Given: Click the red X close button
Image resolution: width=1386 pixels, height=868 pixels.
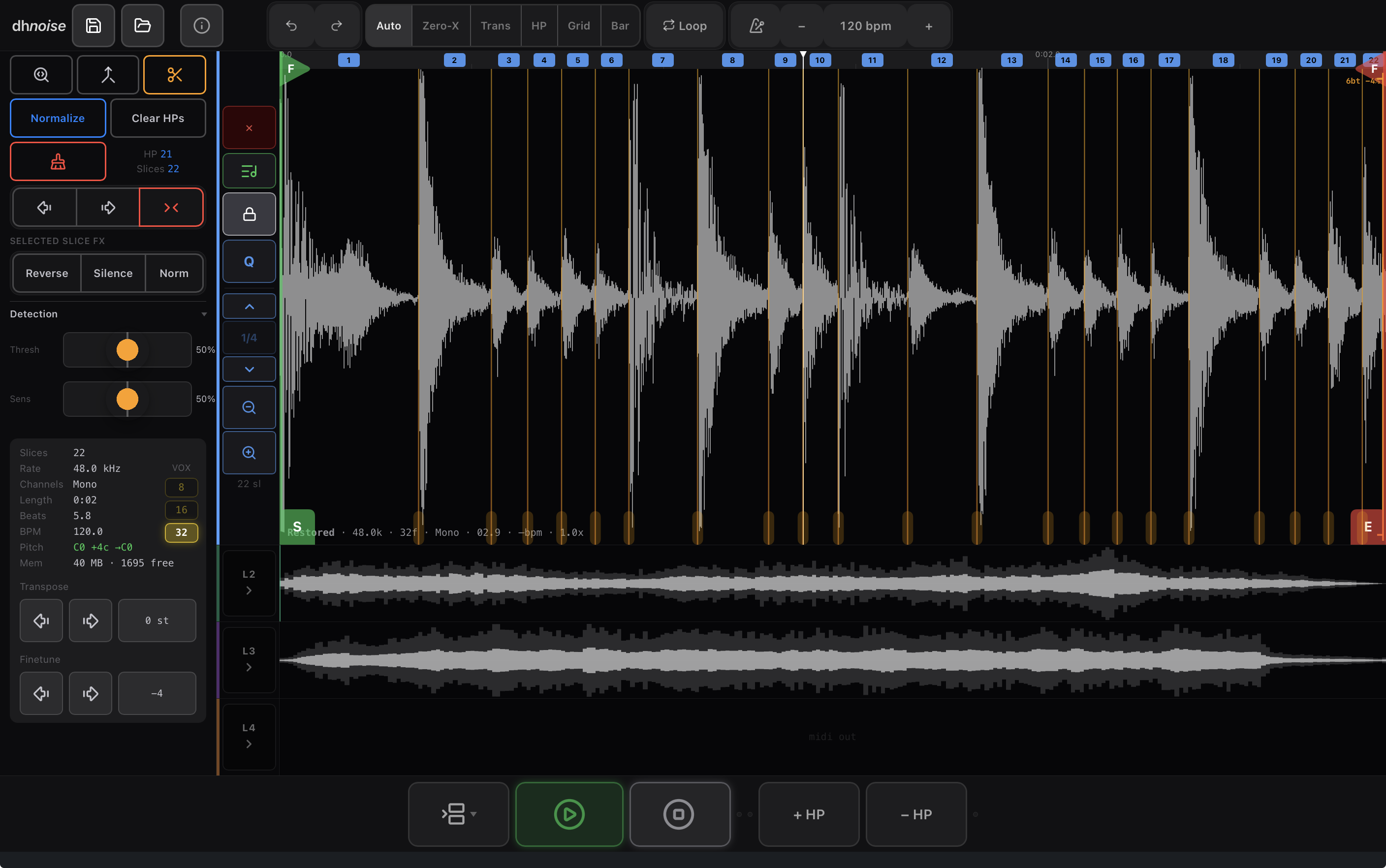Looking at the screenshot, I should (249, 127).
